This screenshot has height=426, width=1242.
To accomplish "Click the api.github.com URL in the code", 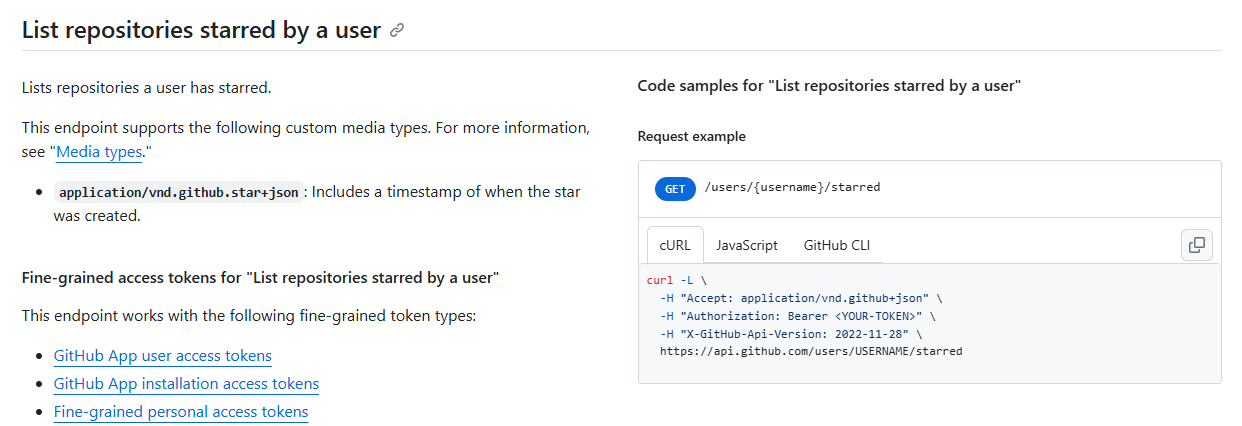I will click(x=810, y=352).
